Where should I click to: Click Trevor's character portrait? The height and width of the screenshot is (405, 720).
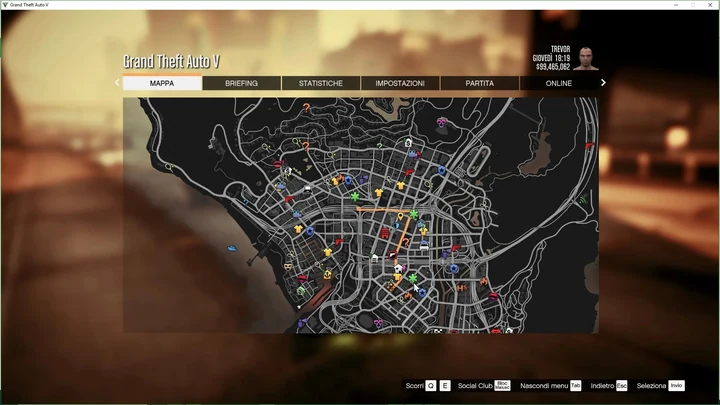tap(585, 58)
